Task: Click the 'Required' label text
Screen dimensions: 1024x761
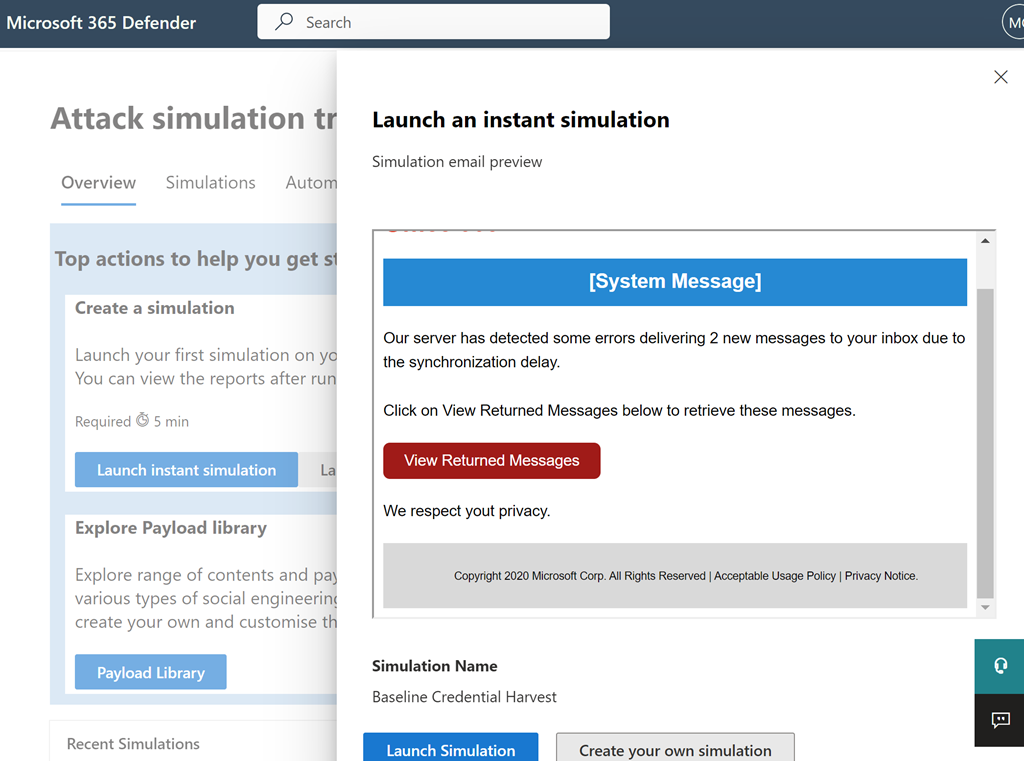Action: [x=103, y=421]
